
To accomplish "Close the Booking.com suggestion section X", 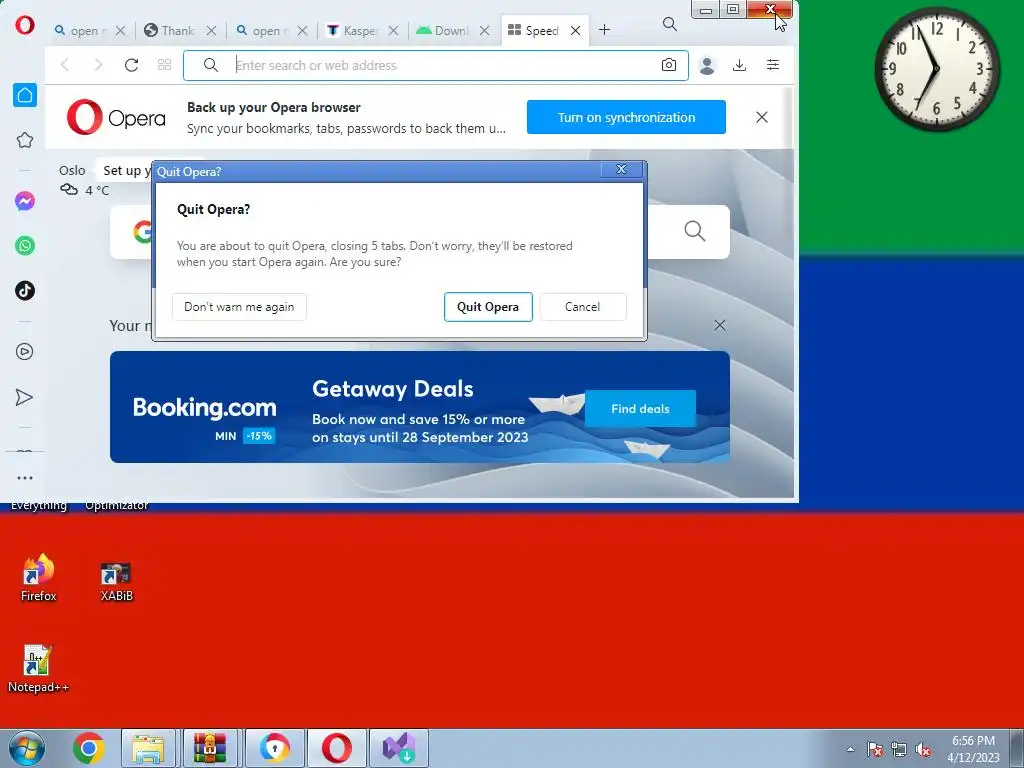I will coord(720,325).
